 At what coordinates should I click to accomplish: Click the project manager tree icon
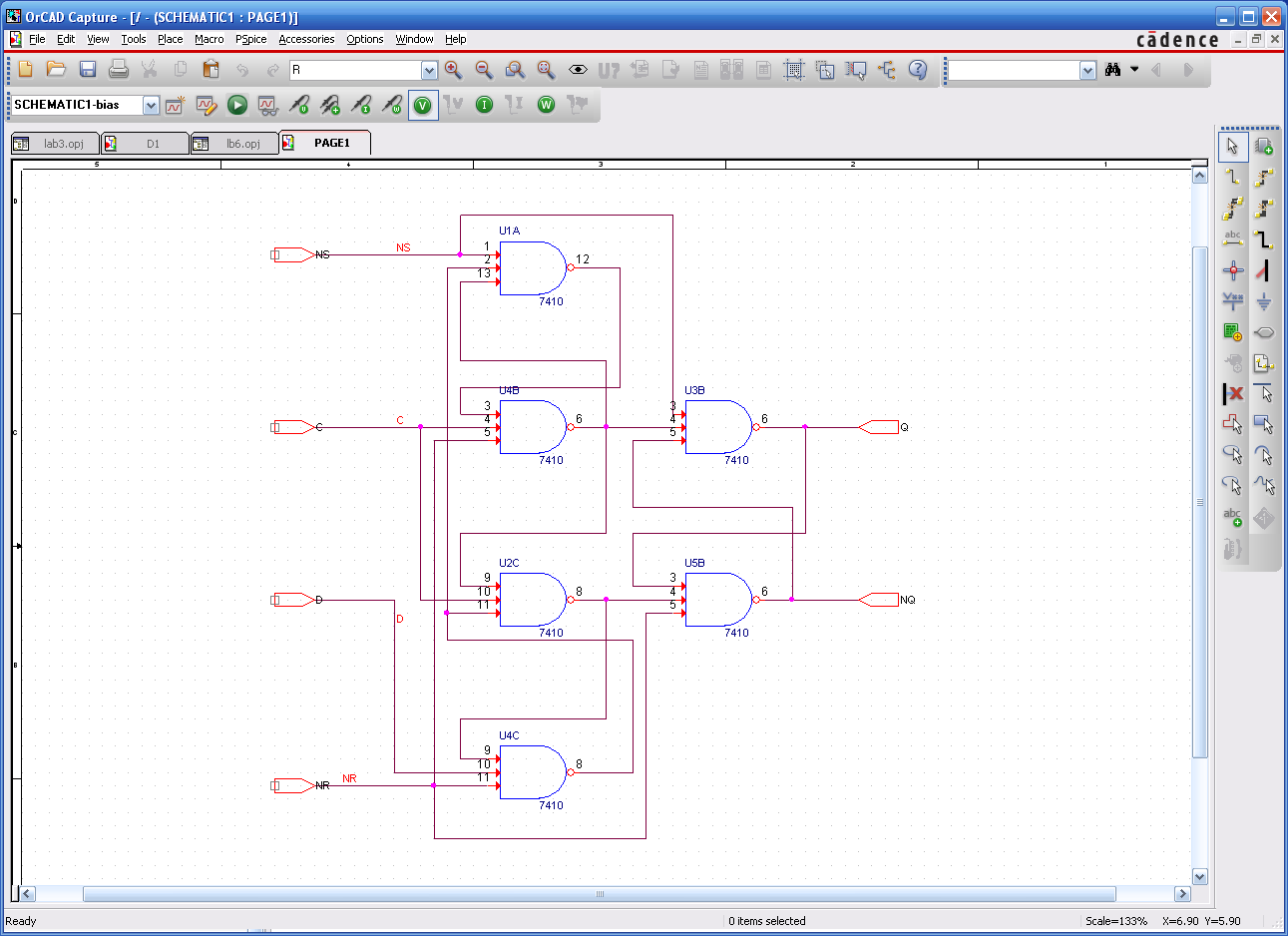click(887, 69)
